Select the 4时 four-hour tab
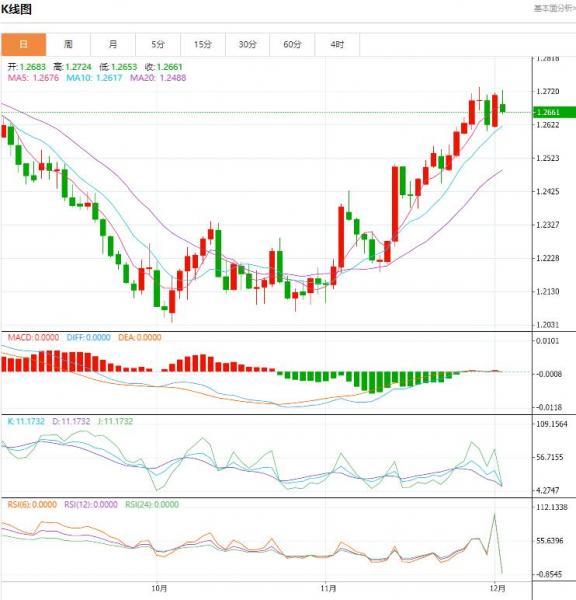This screenshot has height=600, width=576. [x=337, y=44]
